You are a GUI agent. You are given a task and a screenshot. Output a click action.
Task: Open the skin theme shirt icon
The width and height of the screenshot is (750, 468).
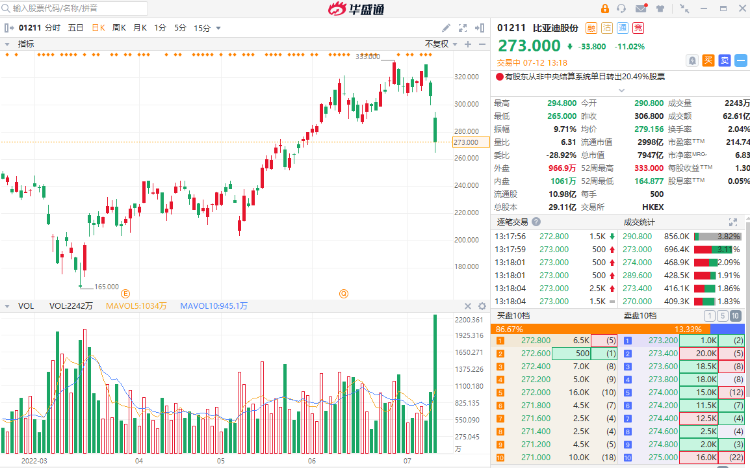pos(660,9)
